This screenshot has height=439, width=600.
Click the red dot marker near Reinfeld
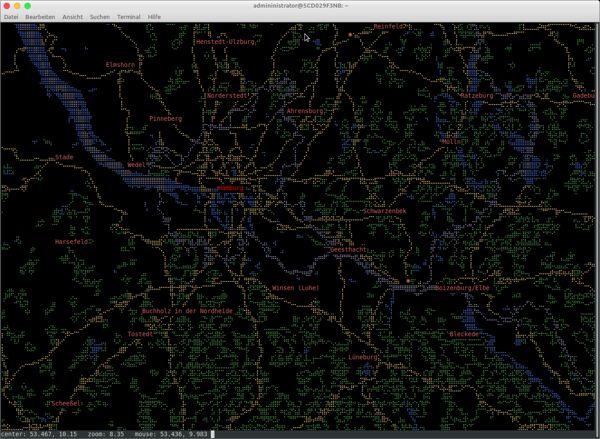pos(350,34)
